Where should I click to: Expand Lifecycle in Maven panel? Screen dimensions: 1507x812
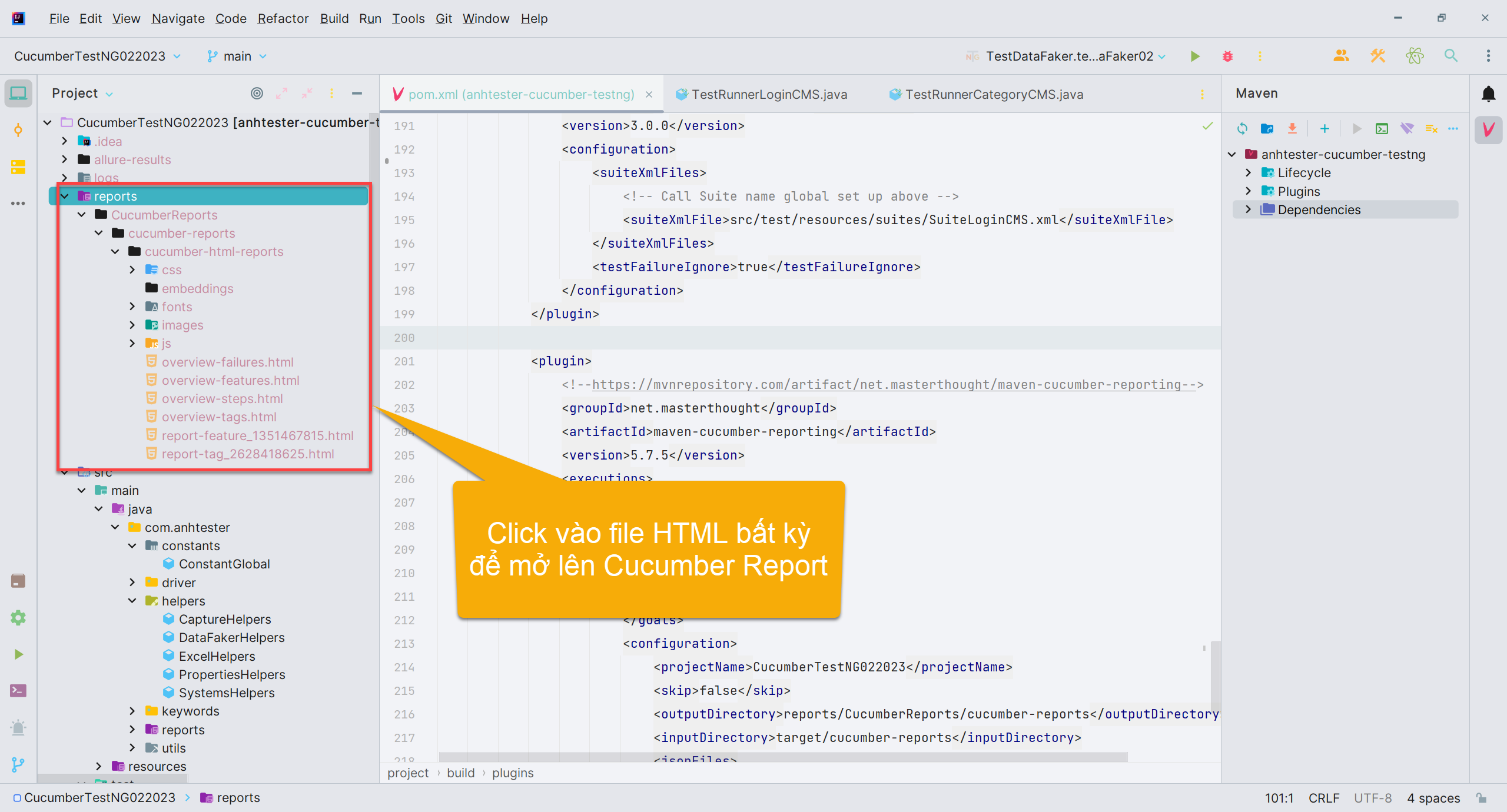pos(1248,172)
